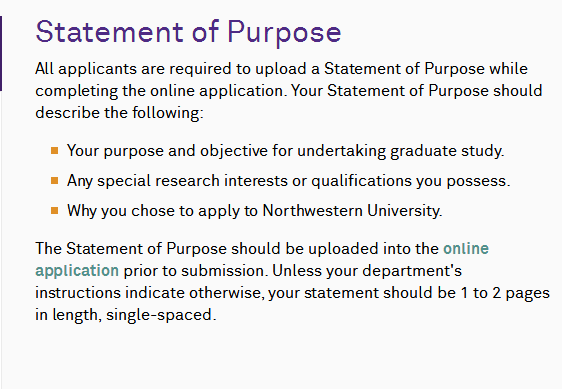This screenshot has width=562, height=389.
Task: Click 'prior to submission' text
Action: tap(196, 271)
